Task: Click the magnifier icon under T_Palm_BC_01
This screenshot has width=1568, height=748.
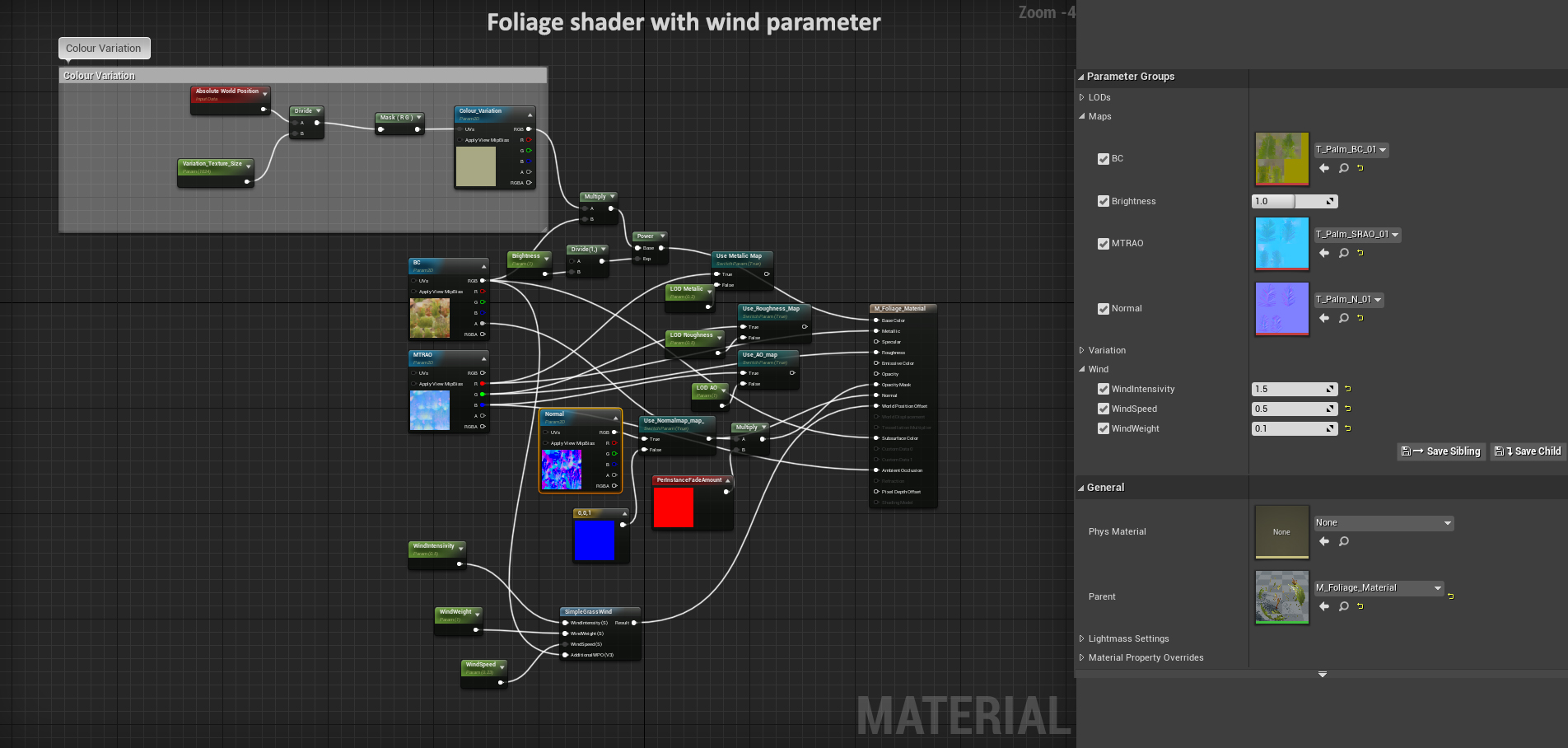Action: tap(1343, 168)
